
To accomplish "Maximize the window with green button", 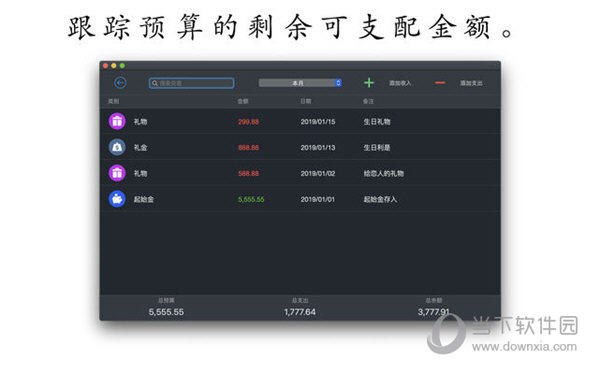I will [122, 66].
